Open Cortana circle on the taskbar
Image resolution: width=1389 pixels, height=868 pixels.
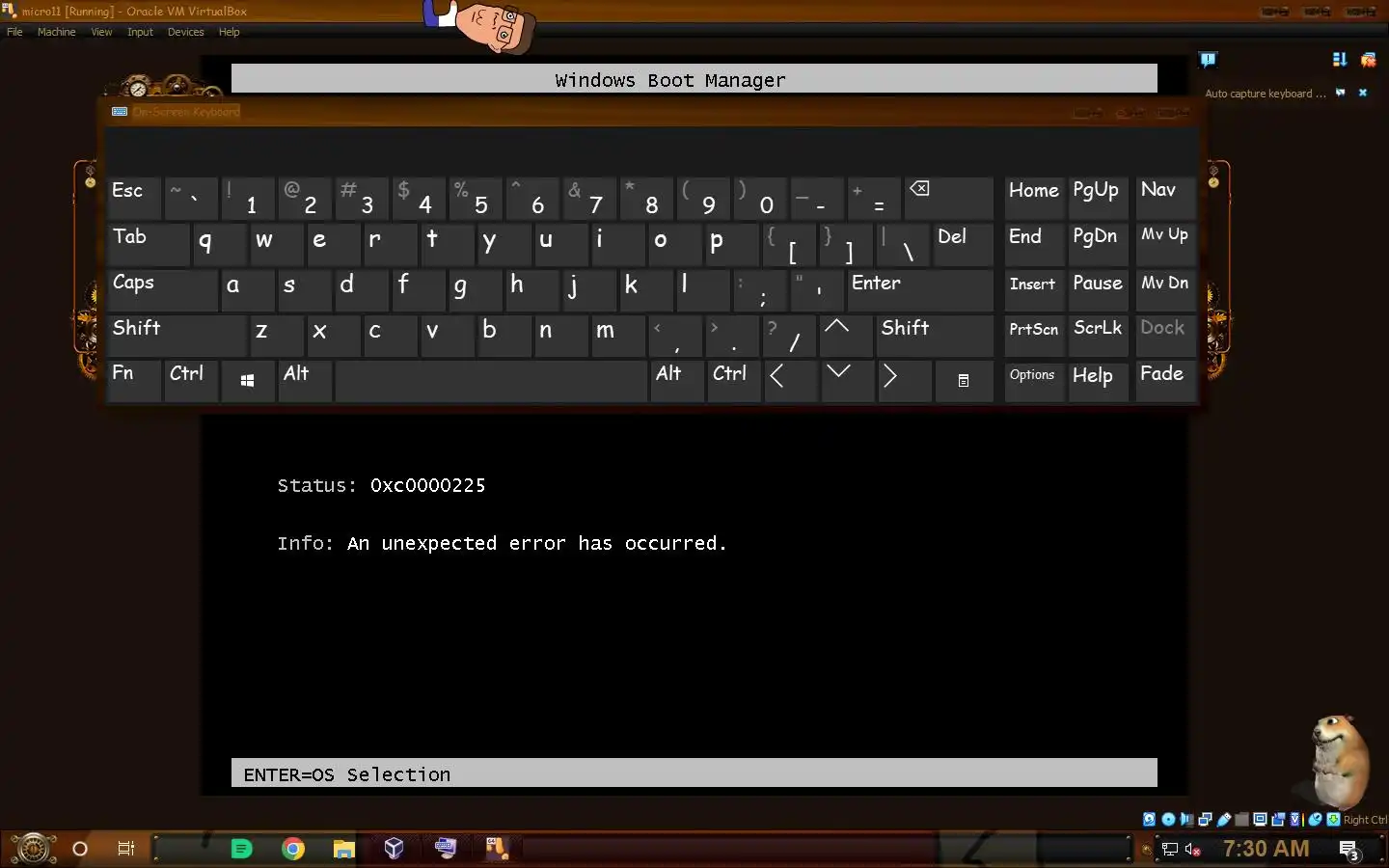tap(80, 849)
